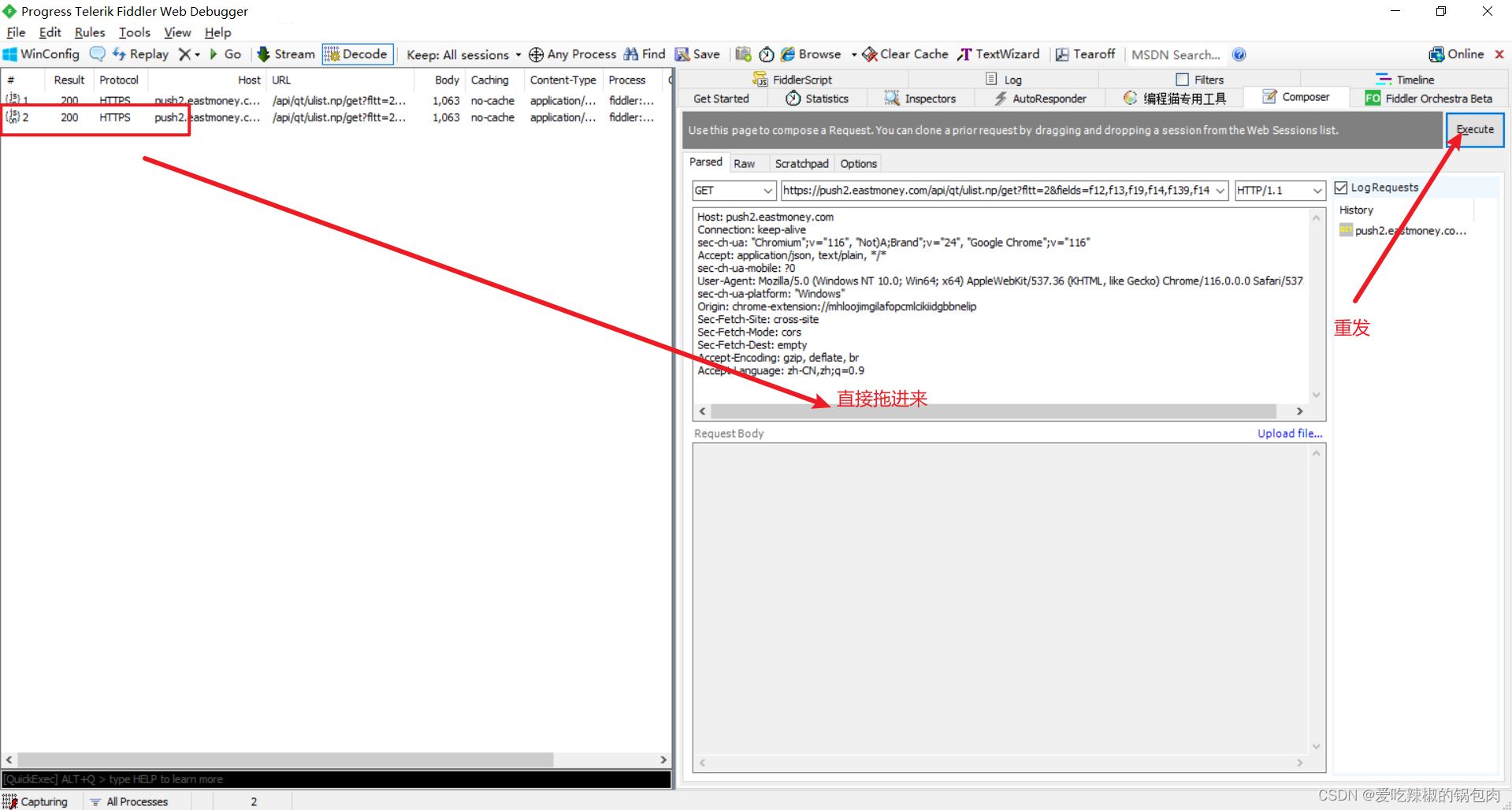This screenshot has width=1512, height=810.
Task: Sort sessions by the Host column
Action: pos(206,80)
